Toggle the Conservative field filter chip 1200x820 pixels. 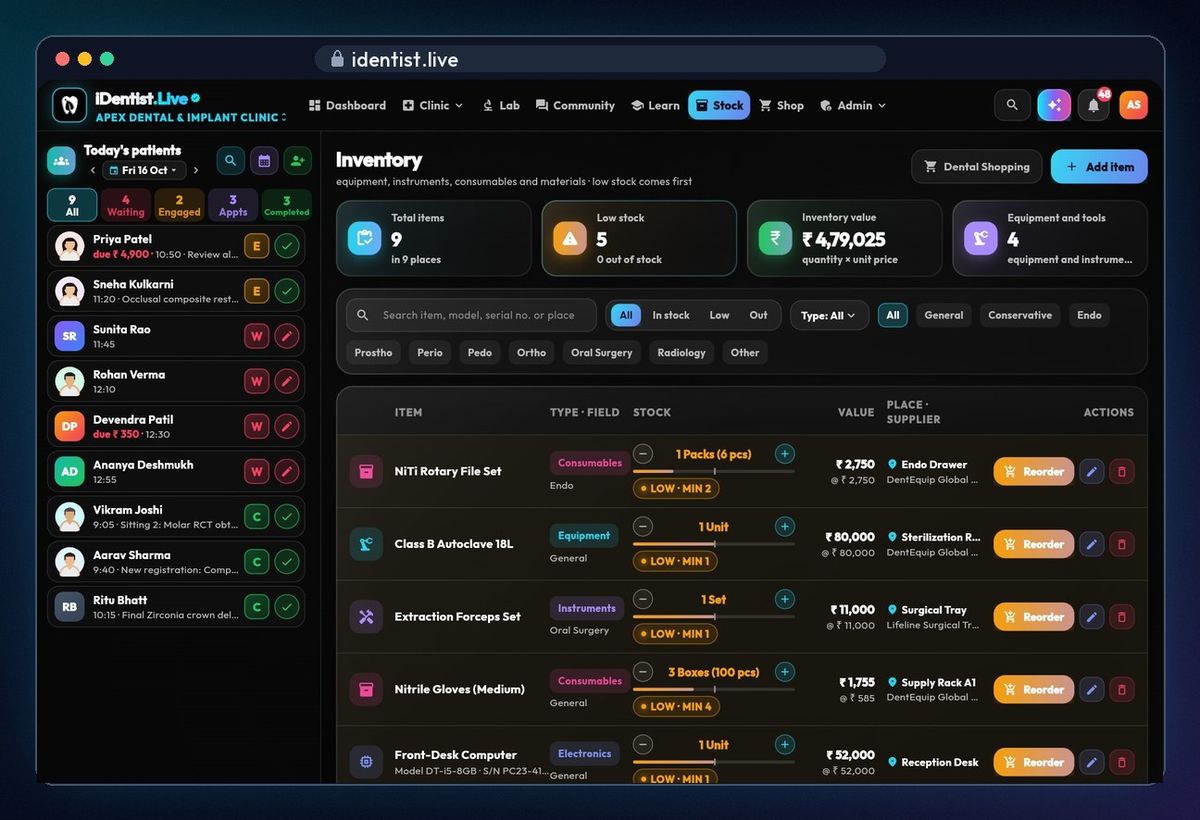click(1020, 315)
